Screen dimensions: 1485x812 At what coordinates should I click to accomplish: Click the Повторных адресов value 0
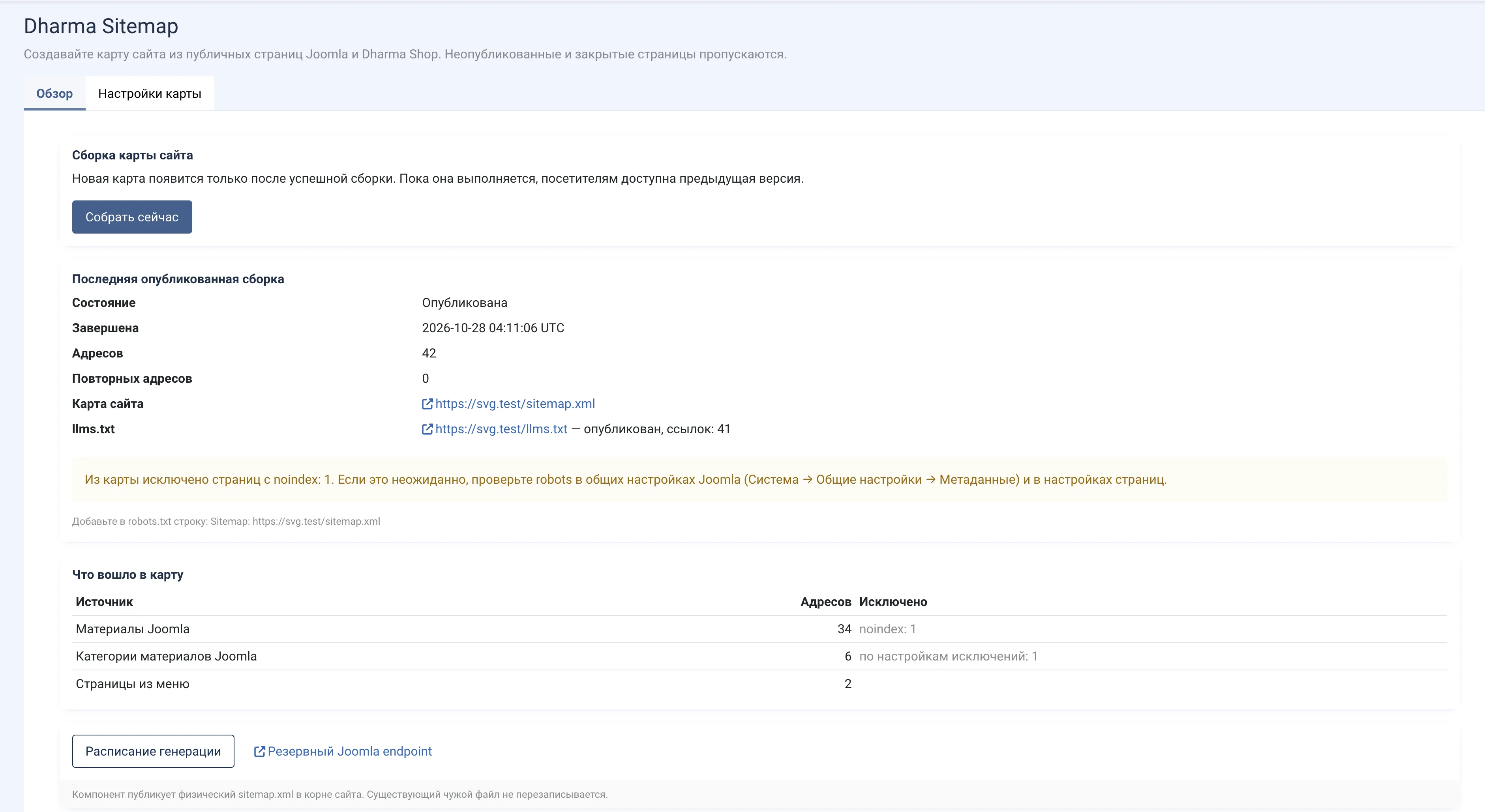click(x=426, y=379)
